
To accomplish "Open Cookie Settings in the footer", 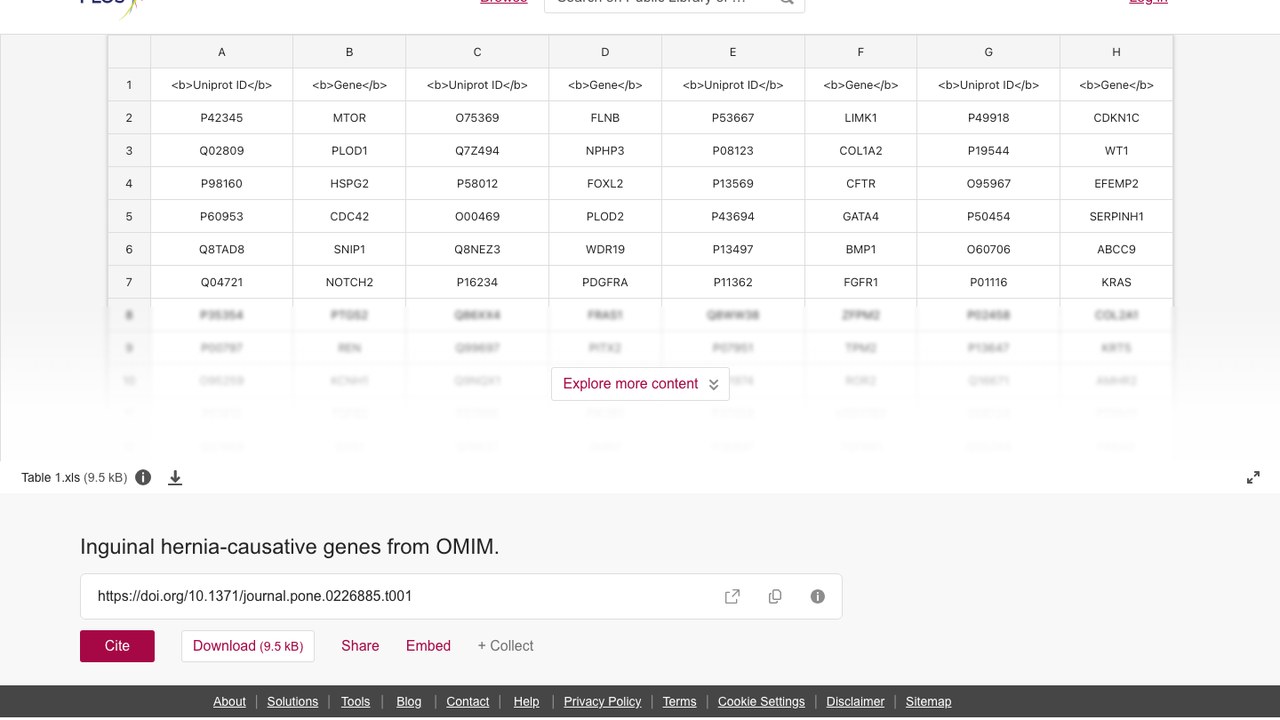I will pyautogui.click(x=761, y=702).
